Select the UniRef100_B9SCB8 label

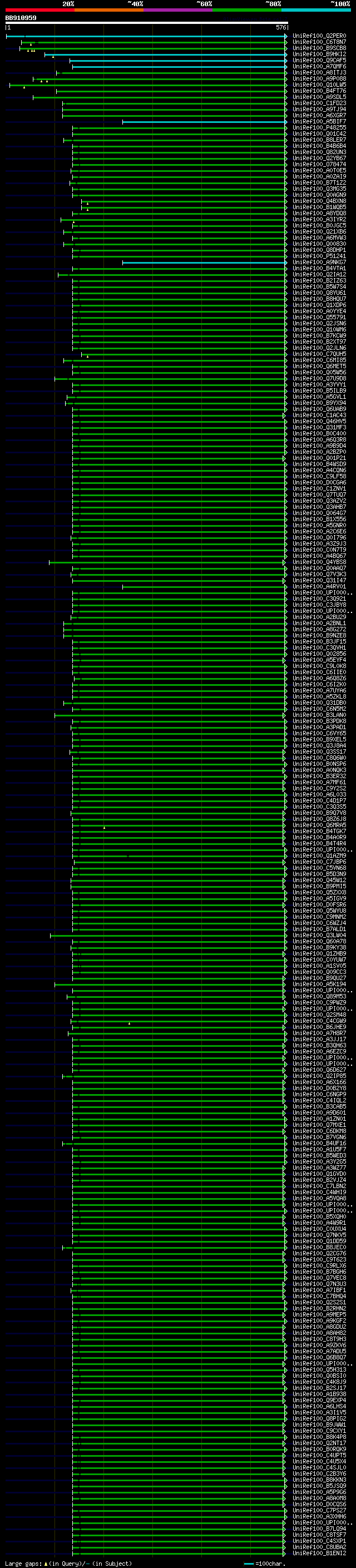click(319, 48)
